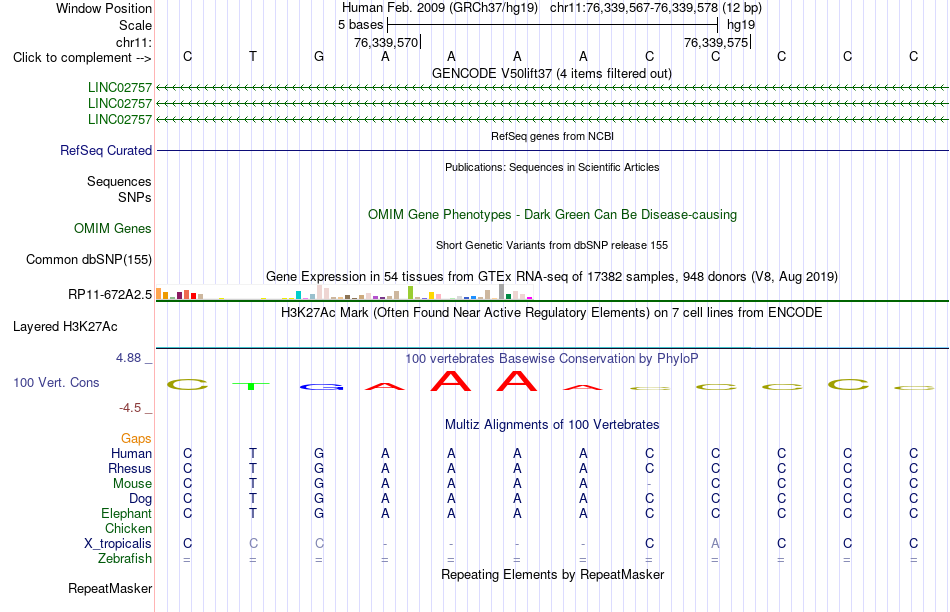
Task: Click "Click to complement -->" to flip bases
Action: tap(82, 58)
